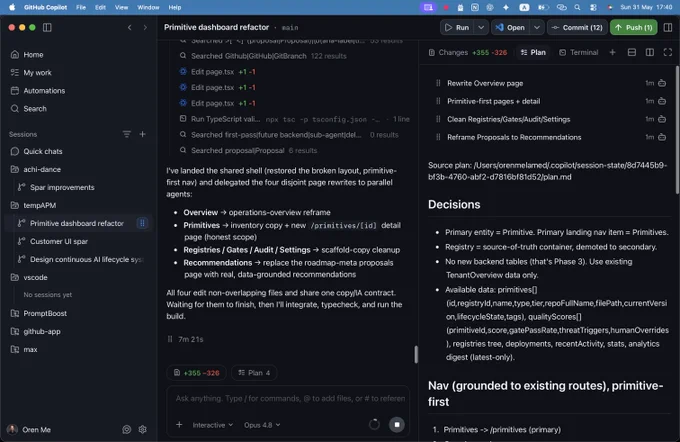Screen dimensions: 680x442
Task: Open the Oren Me account profile
Action: tap(29, 429)
